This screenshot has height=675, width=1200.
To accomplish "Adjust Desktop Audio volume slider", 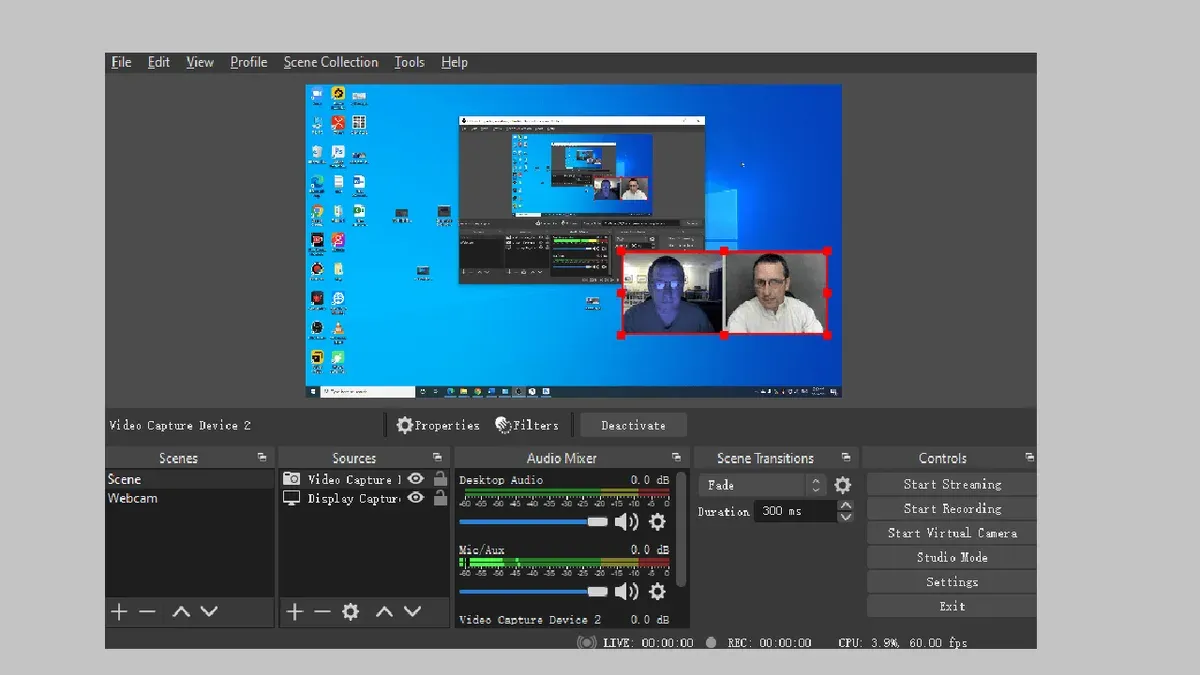I will click(533, 522).
